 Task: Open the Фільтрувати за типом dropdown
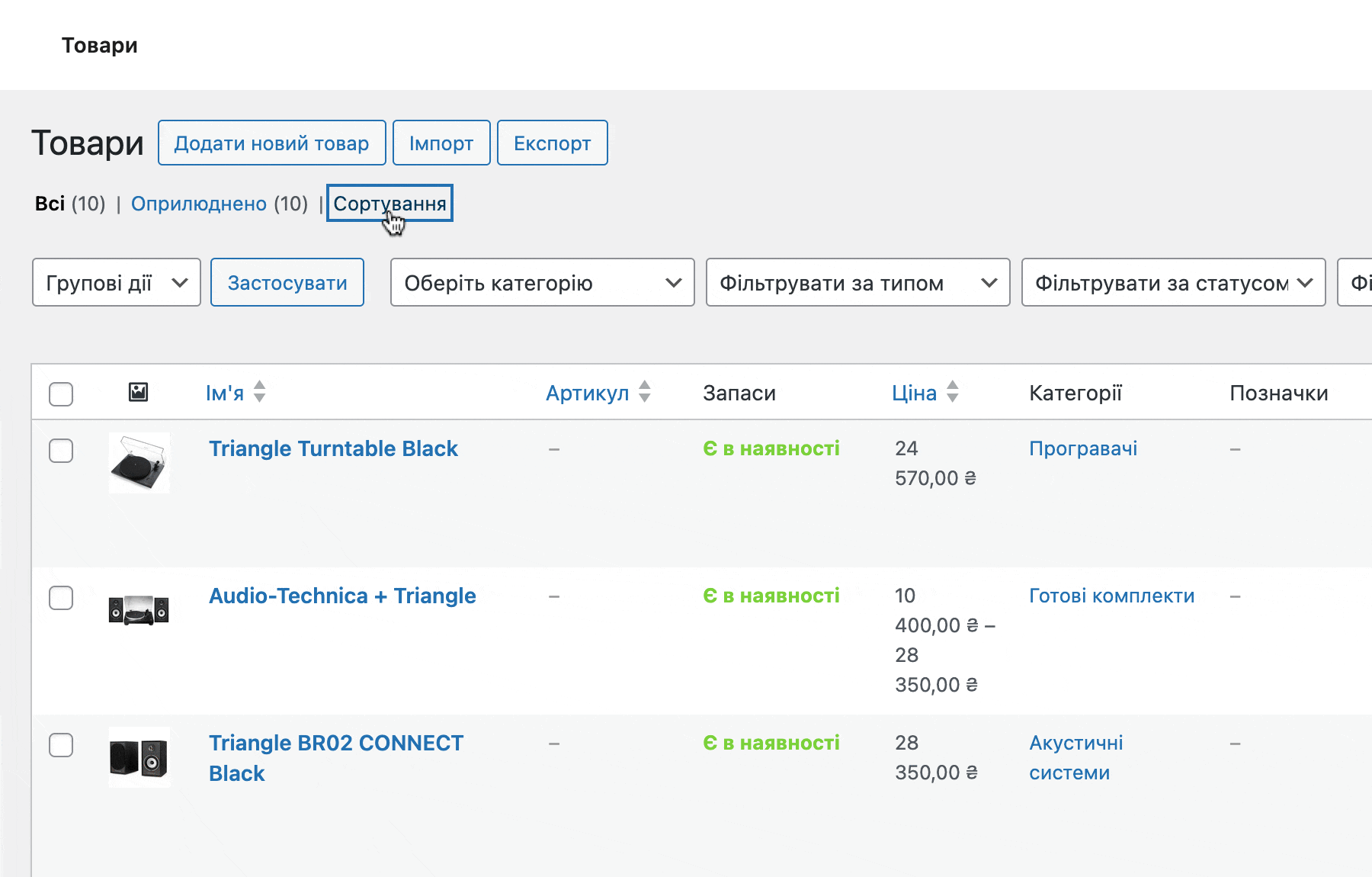(x=857, y=283)
